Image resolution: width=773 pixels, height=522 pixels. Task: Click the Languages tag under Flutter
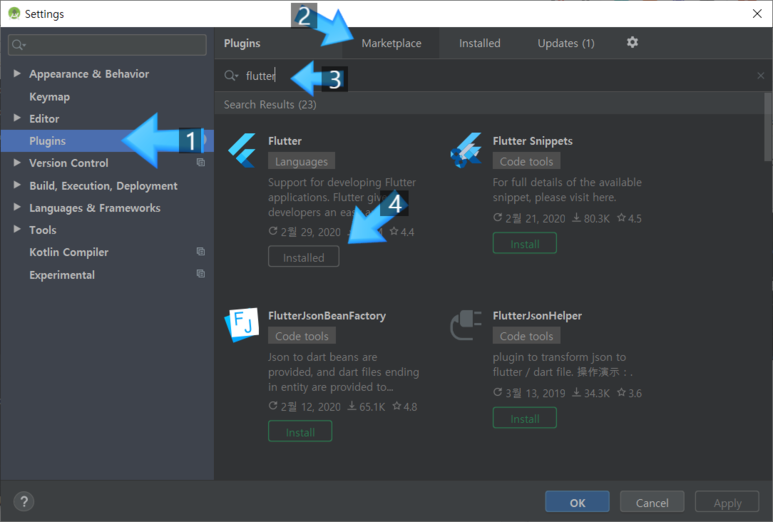pyautogui.click(x=301, y=161)
